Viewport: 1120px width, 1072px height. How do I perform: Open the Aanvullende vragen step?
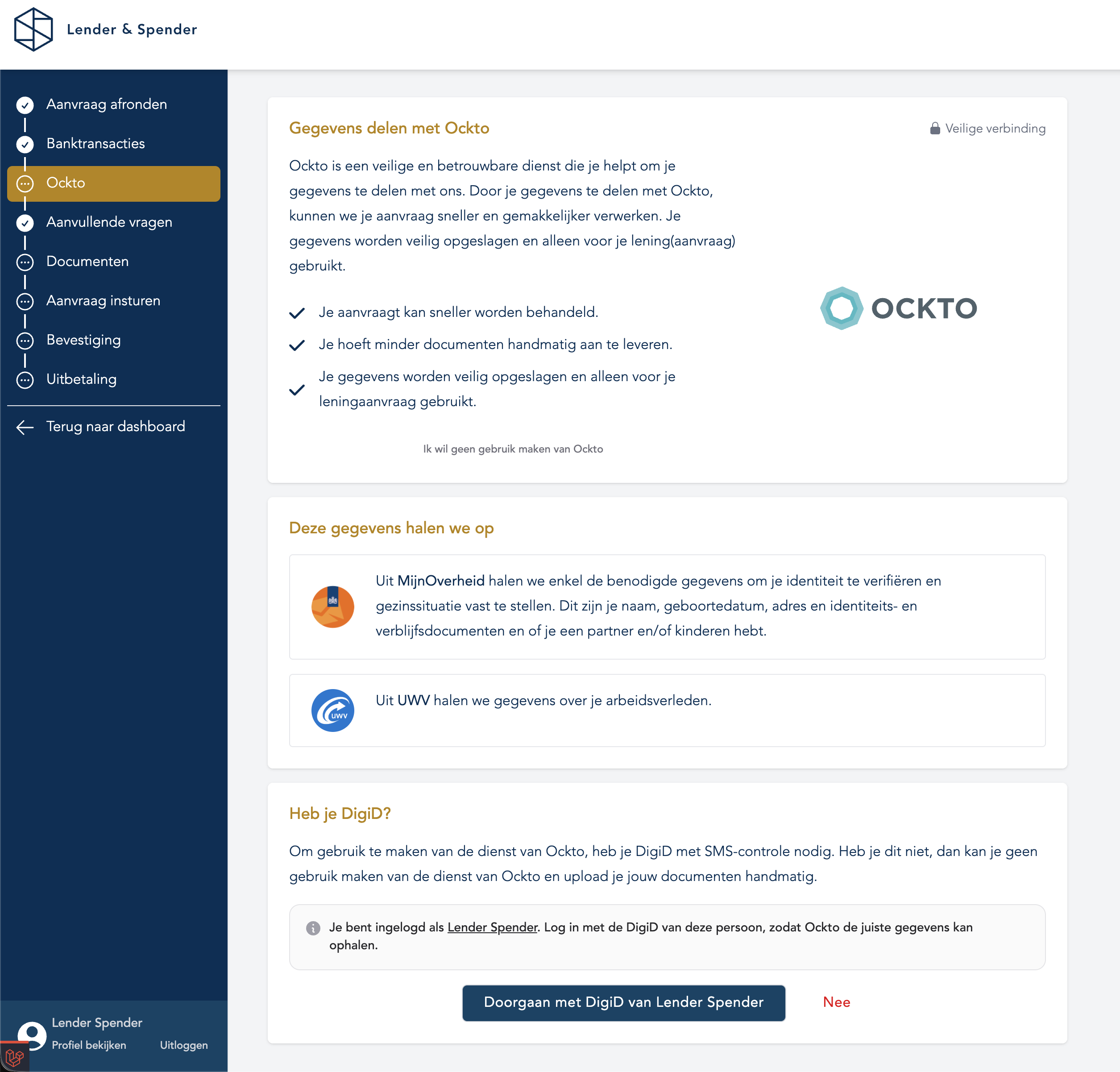109,222
